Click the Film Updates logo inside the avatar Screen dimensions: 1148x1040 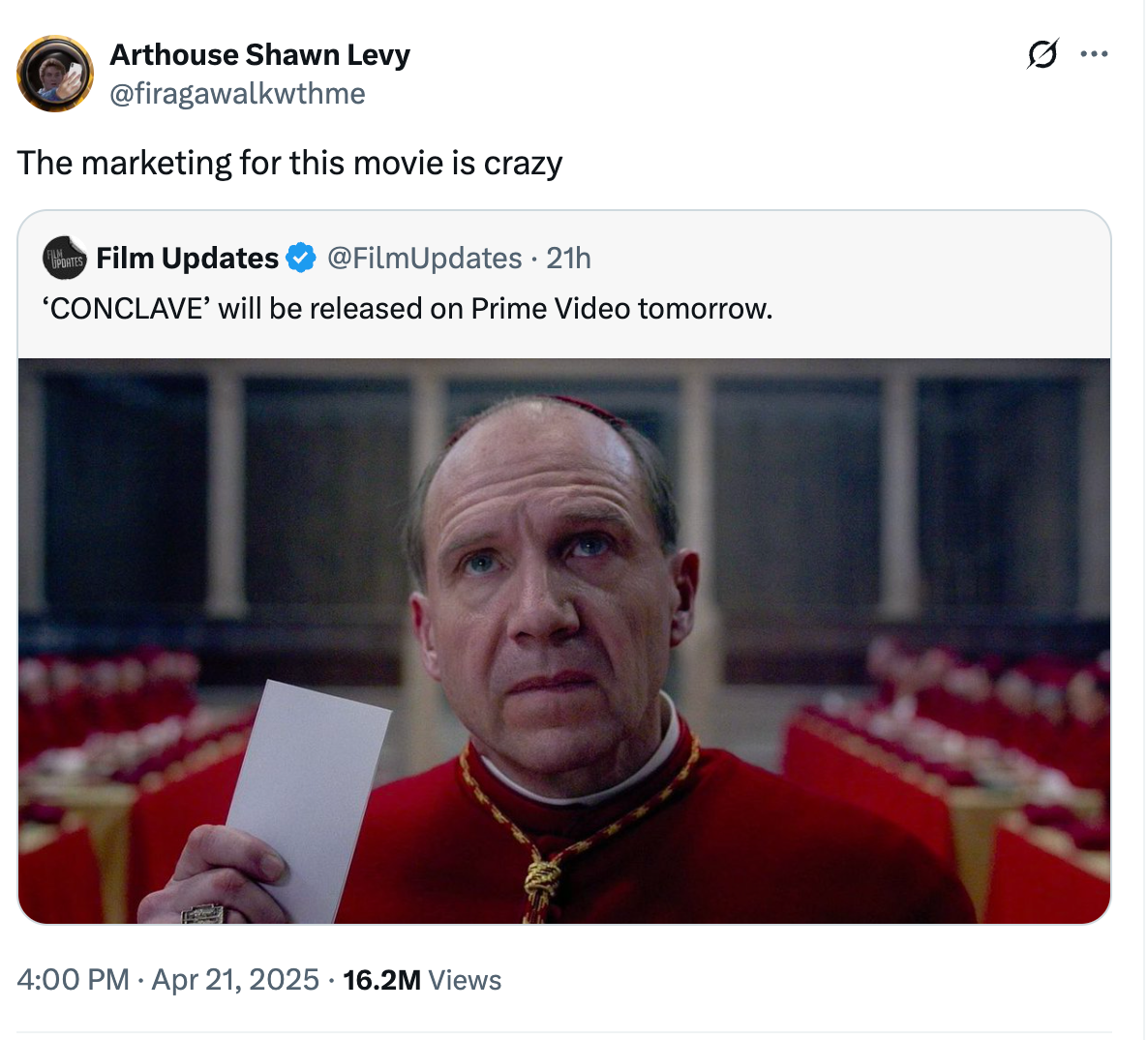(64, 258)
